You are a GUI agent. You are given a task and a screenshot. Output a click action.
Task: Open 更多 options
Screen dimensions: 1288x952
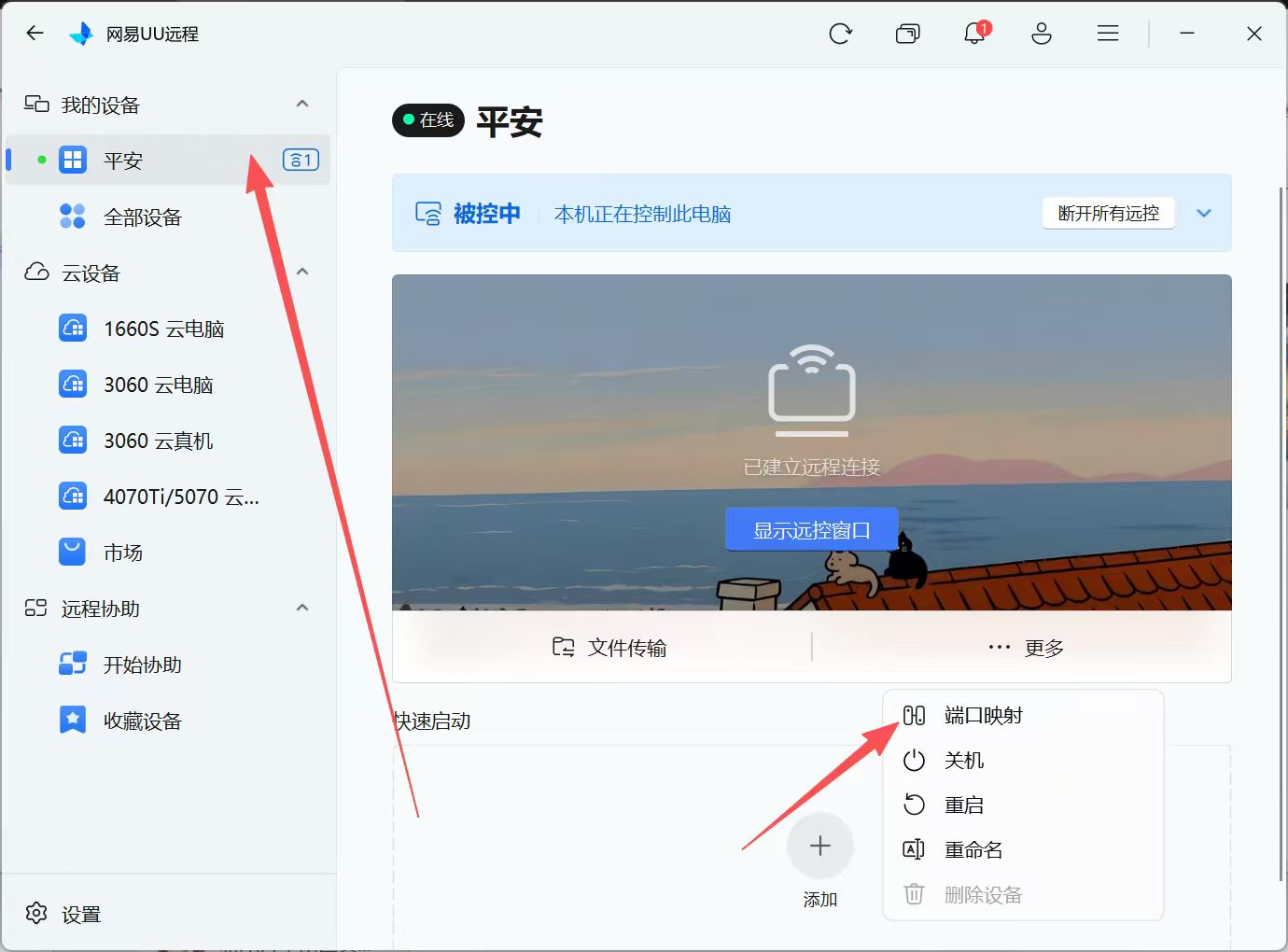point(1026,647)
